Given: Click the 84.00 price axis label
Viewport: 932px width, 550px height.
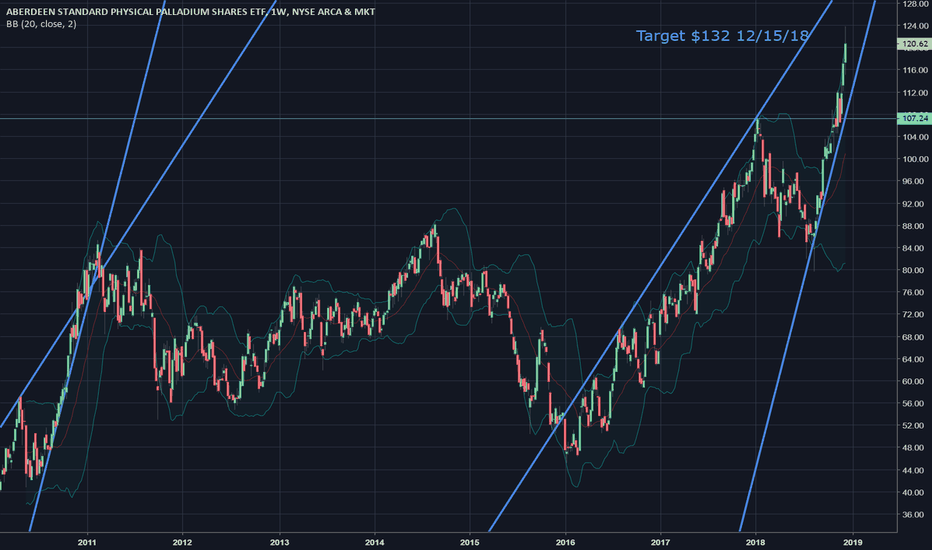Looking at the screenshot, I should pos(915,248).
